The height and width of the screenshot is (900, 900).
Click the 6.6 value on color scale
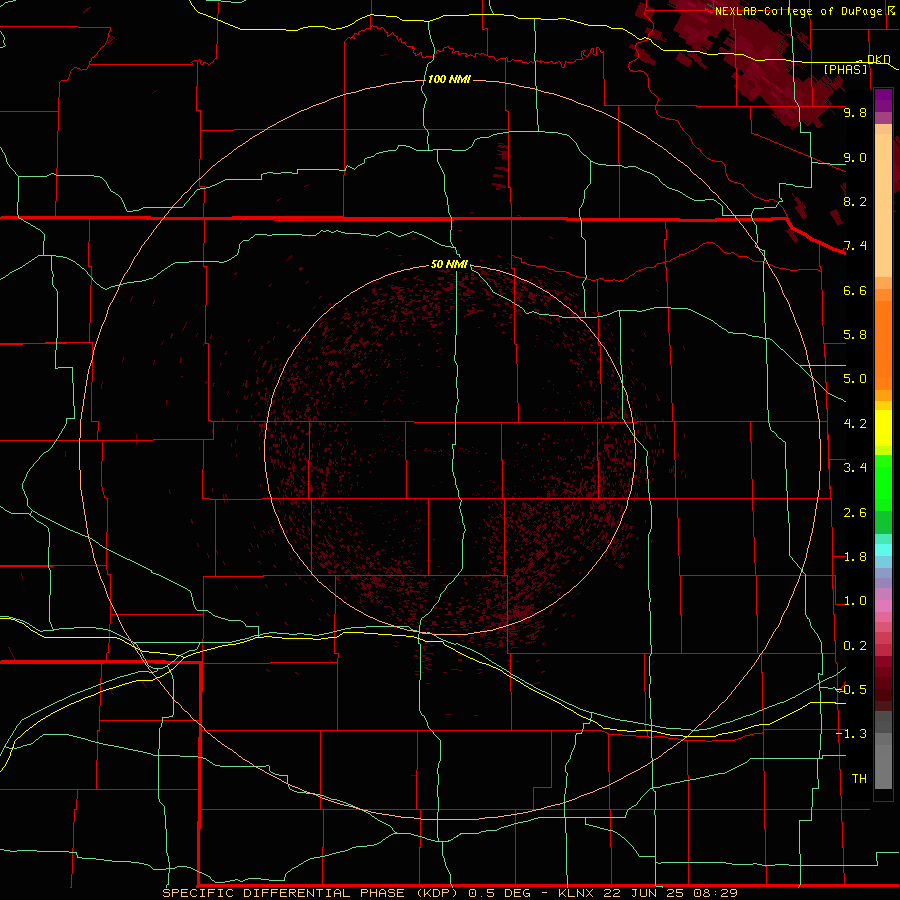coord(855,290)
